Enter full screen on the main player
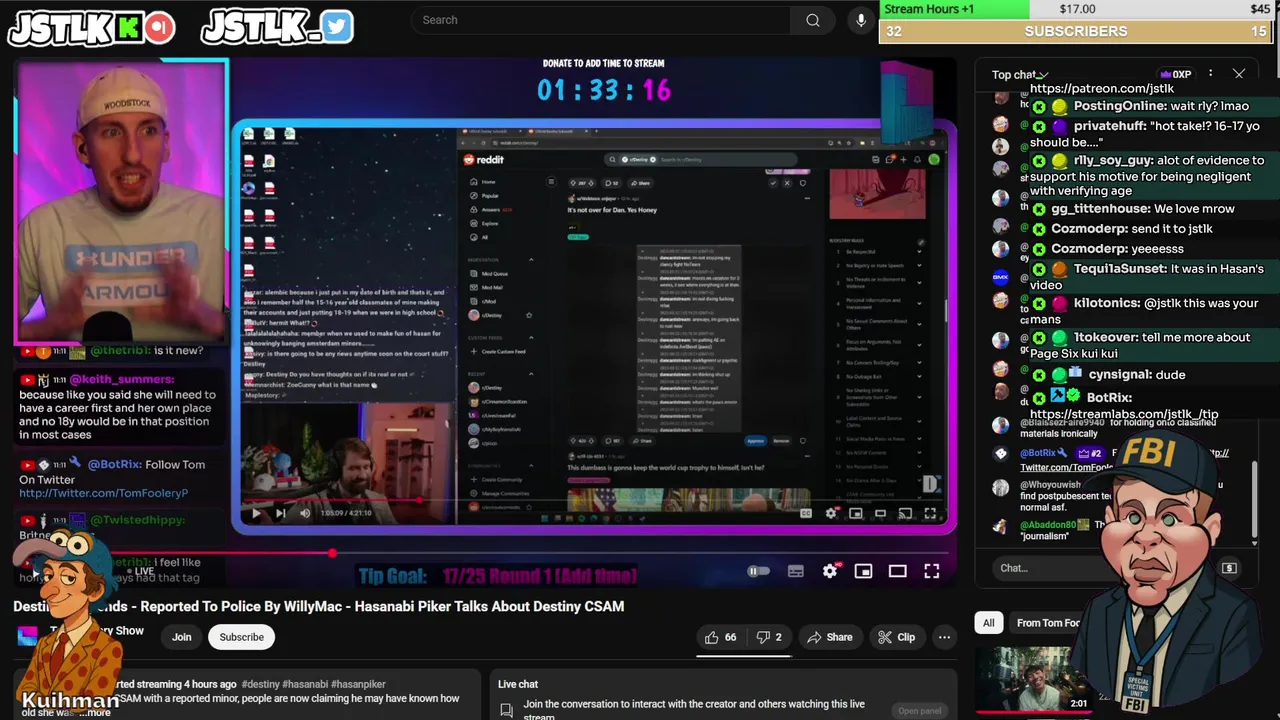 tap(931, 571)
